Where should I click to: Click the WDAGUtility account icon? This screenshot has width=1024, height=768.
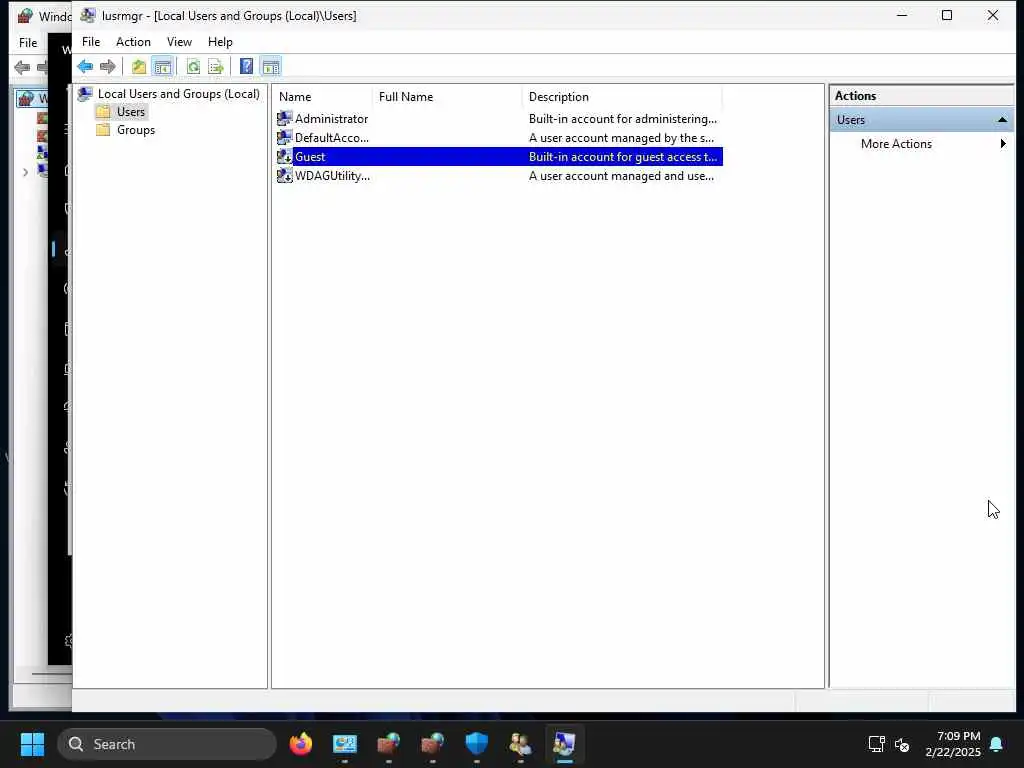(285, 175)
